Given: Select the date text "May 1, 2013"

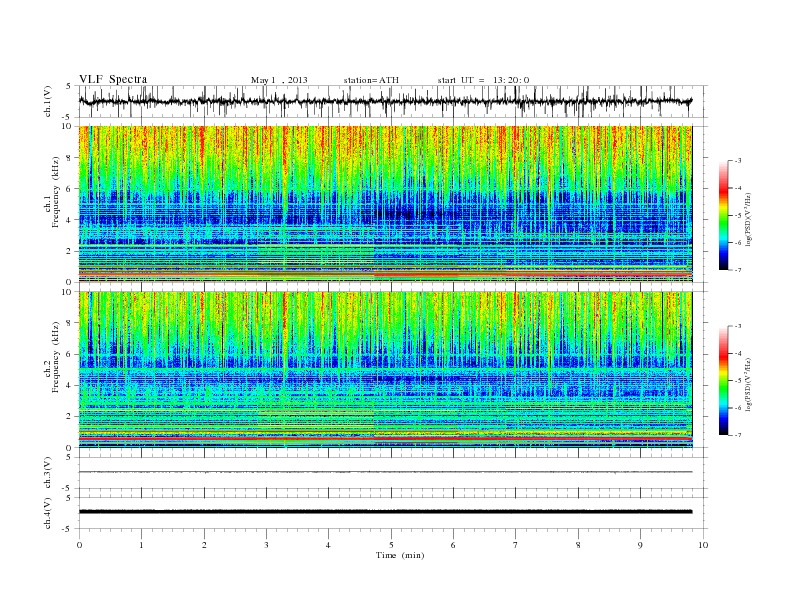Looking at the screenshot, I should [x=279, y=80].
